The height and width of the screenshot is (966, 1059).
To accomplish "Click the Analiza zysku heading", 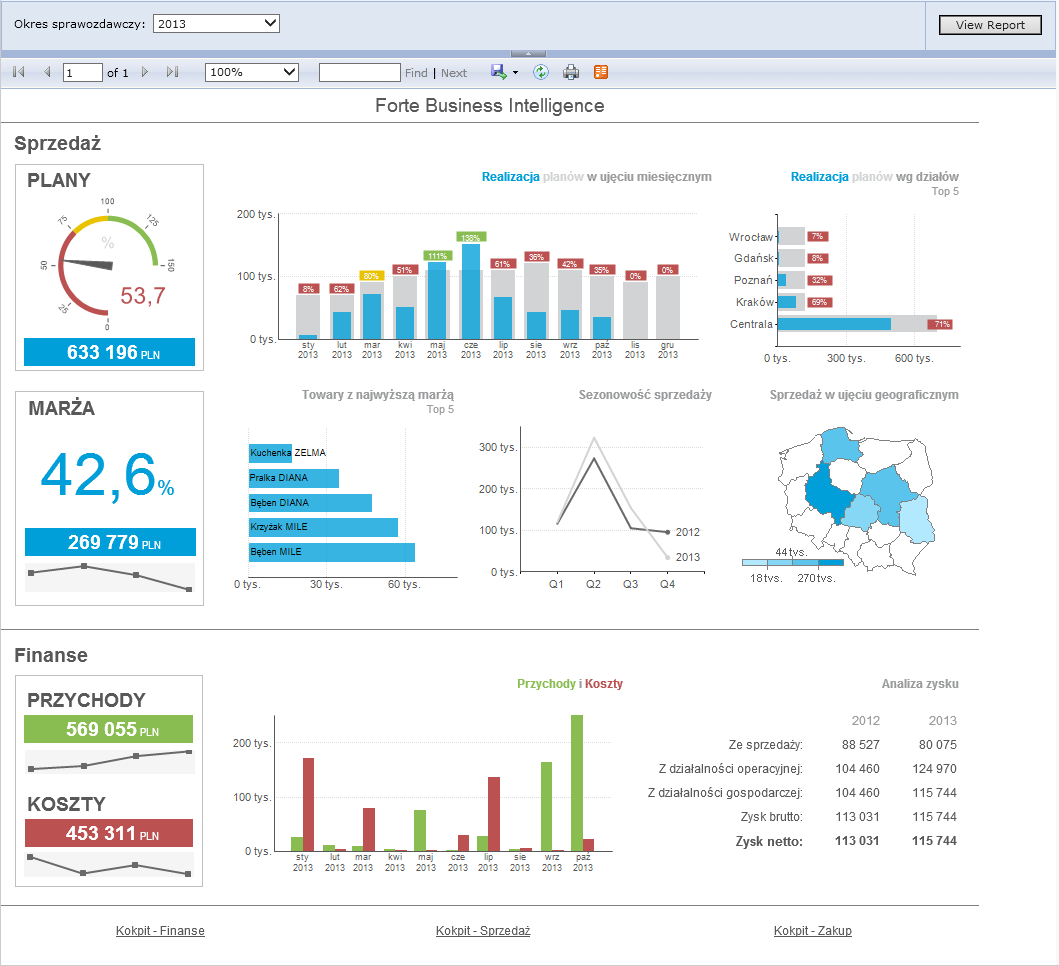I will coord(920,684).
